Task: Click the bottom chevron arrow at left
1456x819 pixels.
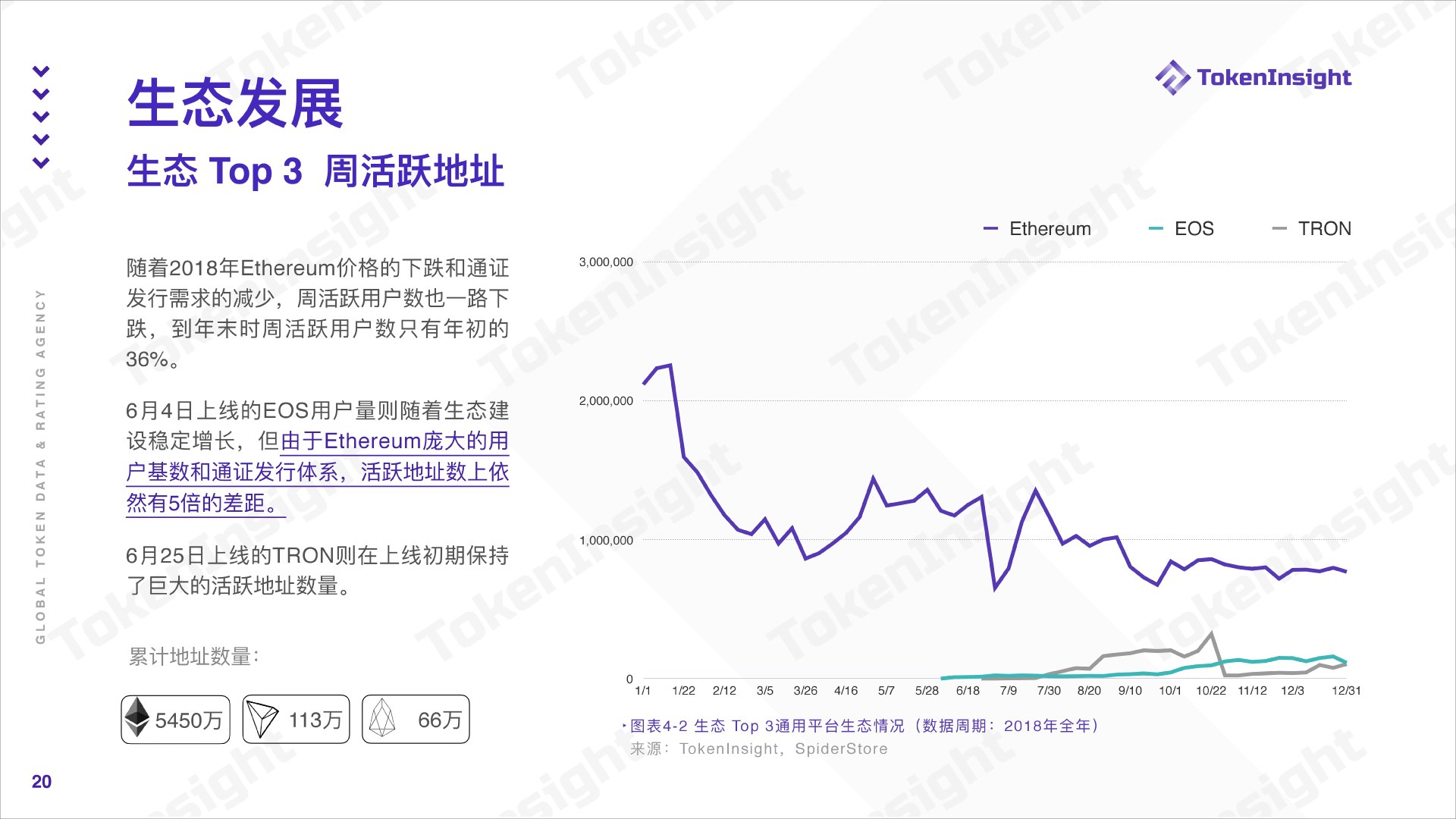Action: 41,162
